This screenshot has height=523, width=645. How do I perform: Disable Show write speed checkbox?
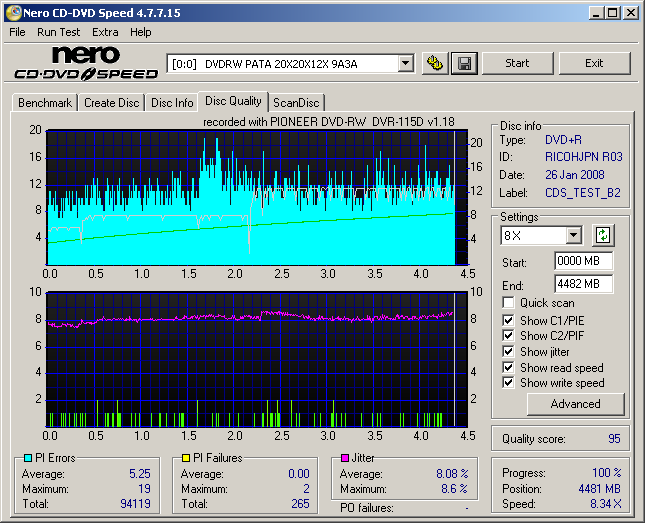pos(508,383)
